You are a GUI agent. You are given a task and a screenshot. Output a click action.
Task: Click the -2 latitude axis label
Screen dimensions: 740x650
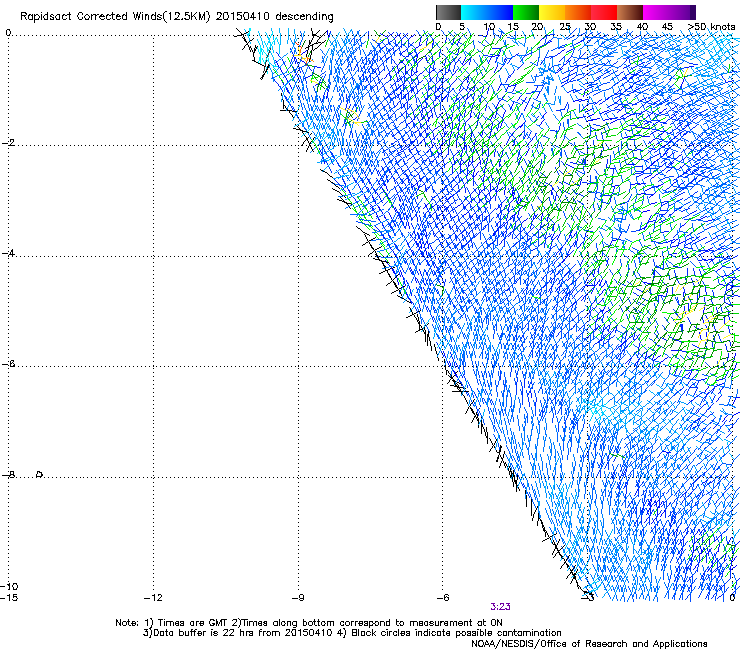click(8, 143)
